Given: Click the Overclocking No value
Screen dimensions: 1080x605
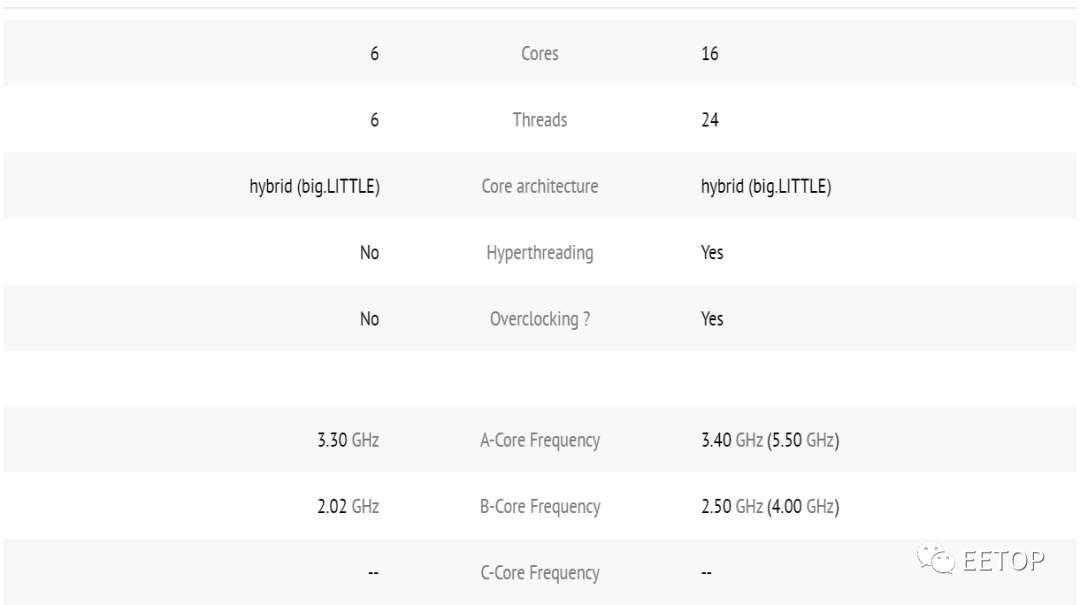Looking at the screenshot, I should [369, 319].
